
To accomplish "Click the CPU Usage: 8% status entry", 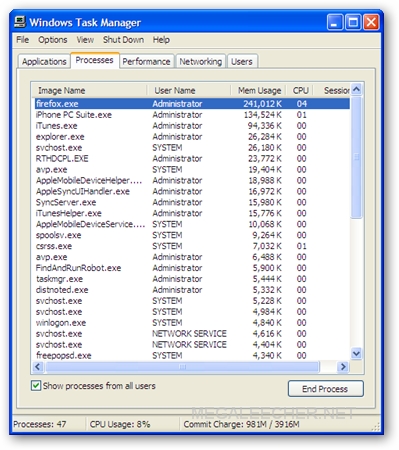I will [x=120, y=424].
